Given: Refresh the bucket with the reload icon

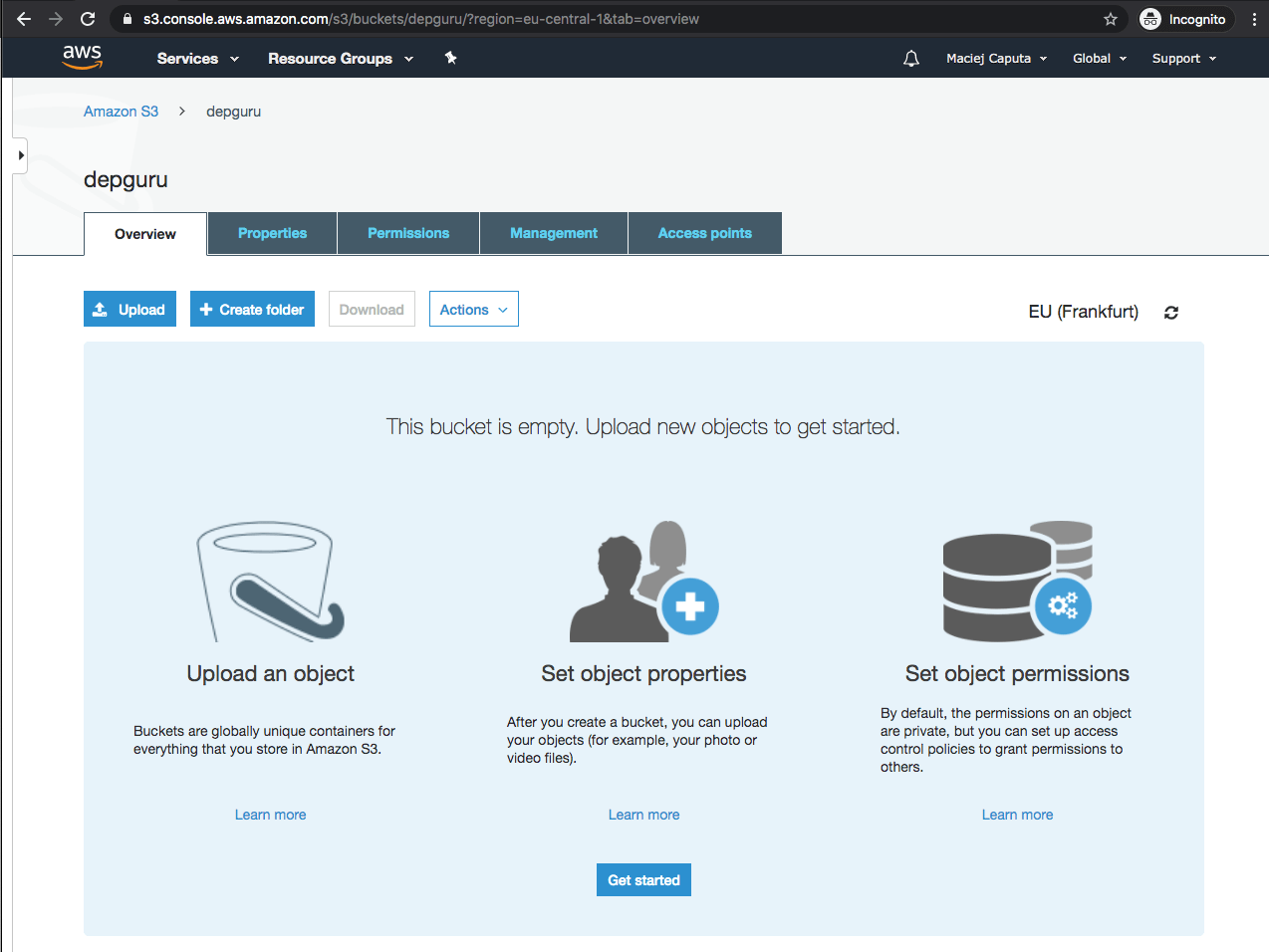Looking at the screenshot, I should click(1171, 313).
